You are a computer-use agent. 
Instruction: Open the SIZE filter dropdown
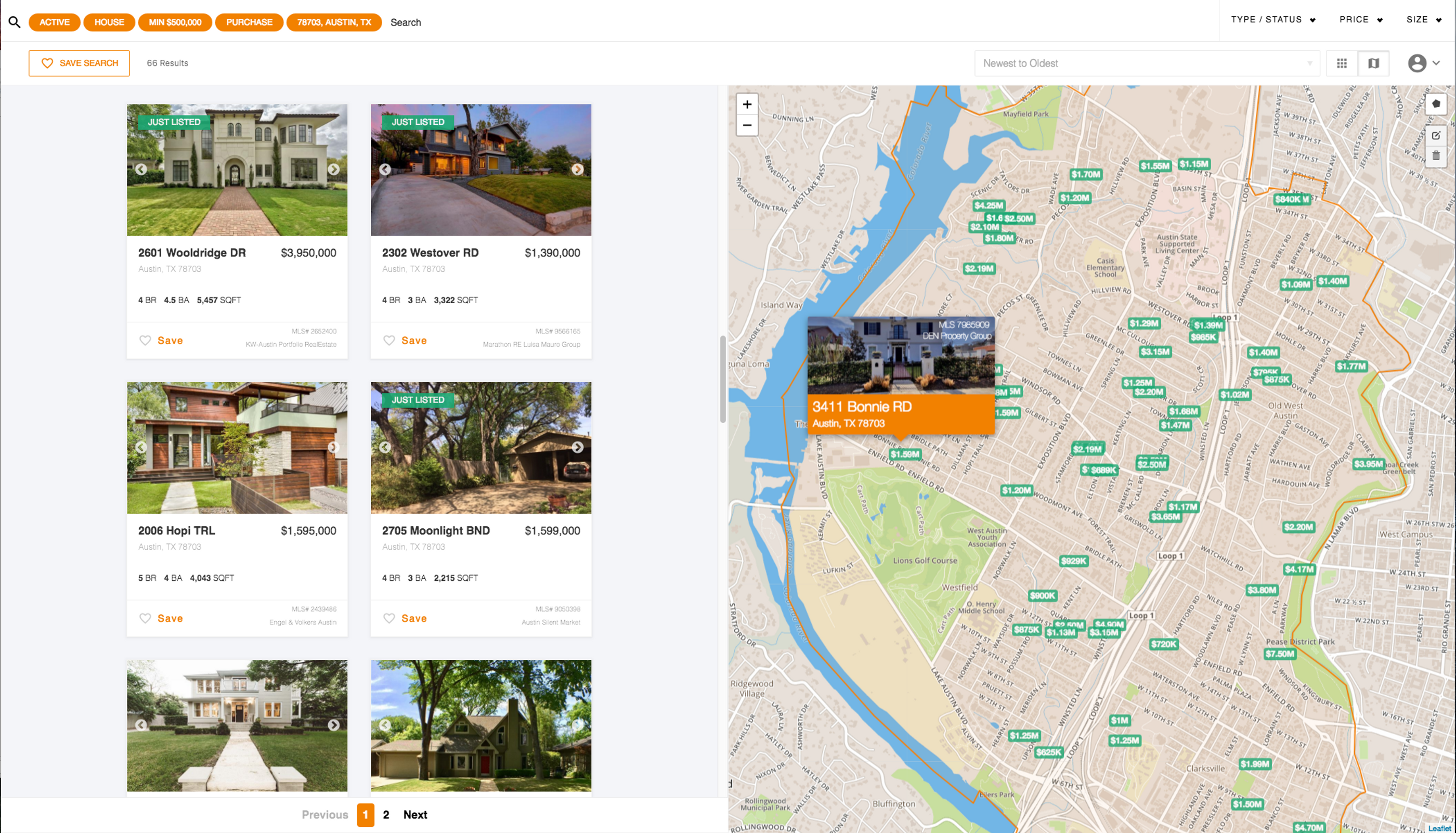(1423, 19)
